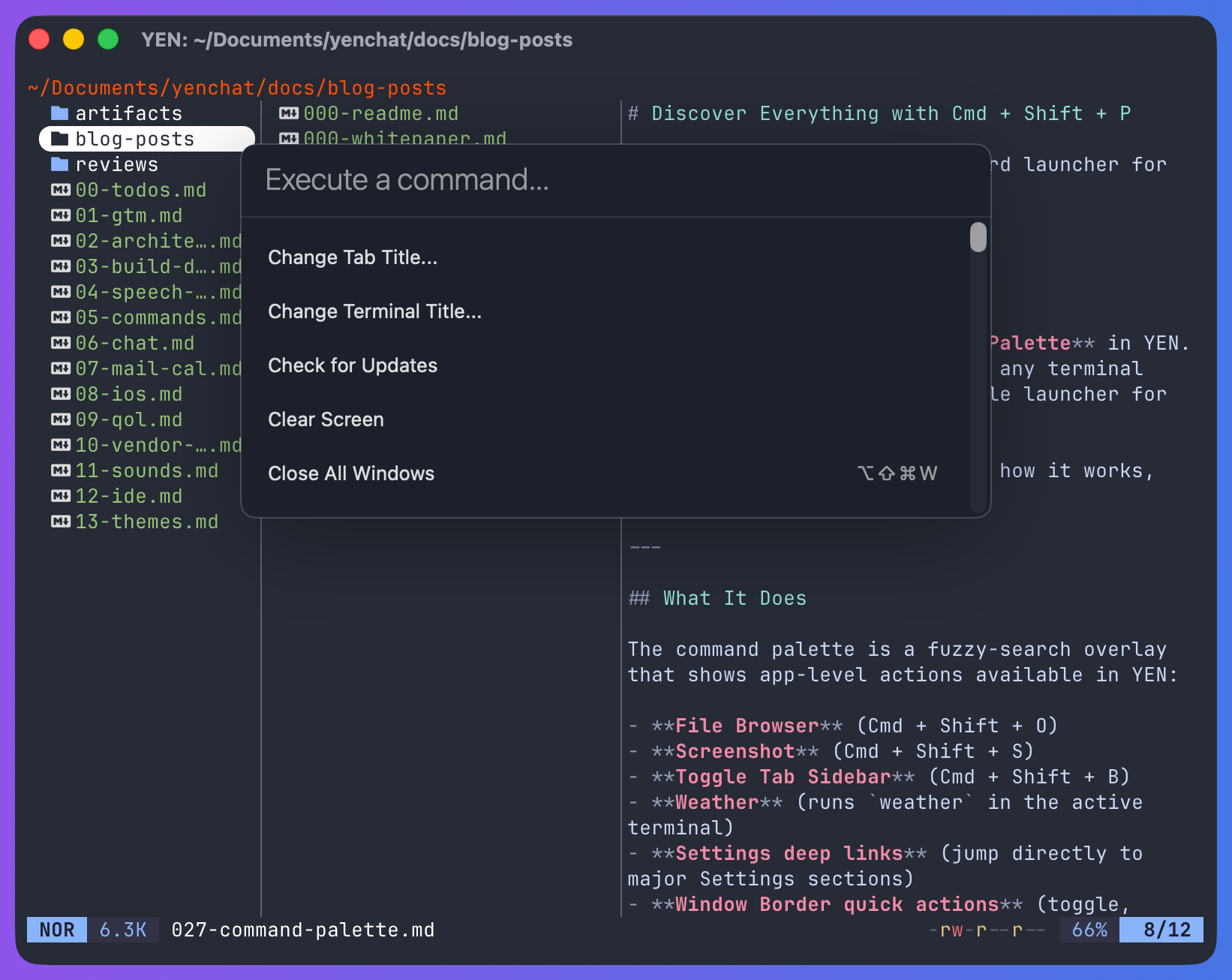Click markdown icon beside 13-themes.md
Screen dimensions: 1232x980
61,522
